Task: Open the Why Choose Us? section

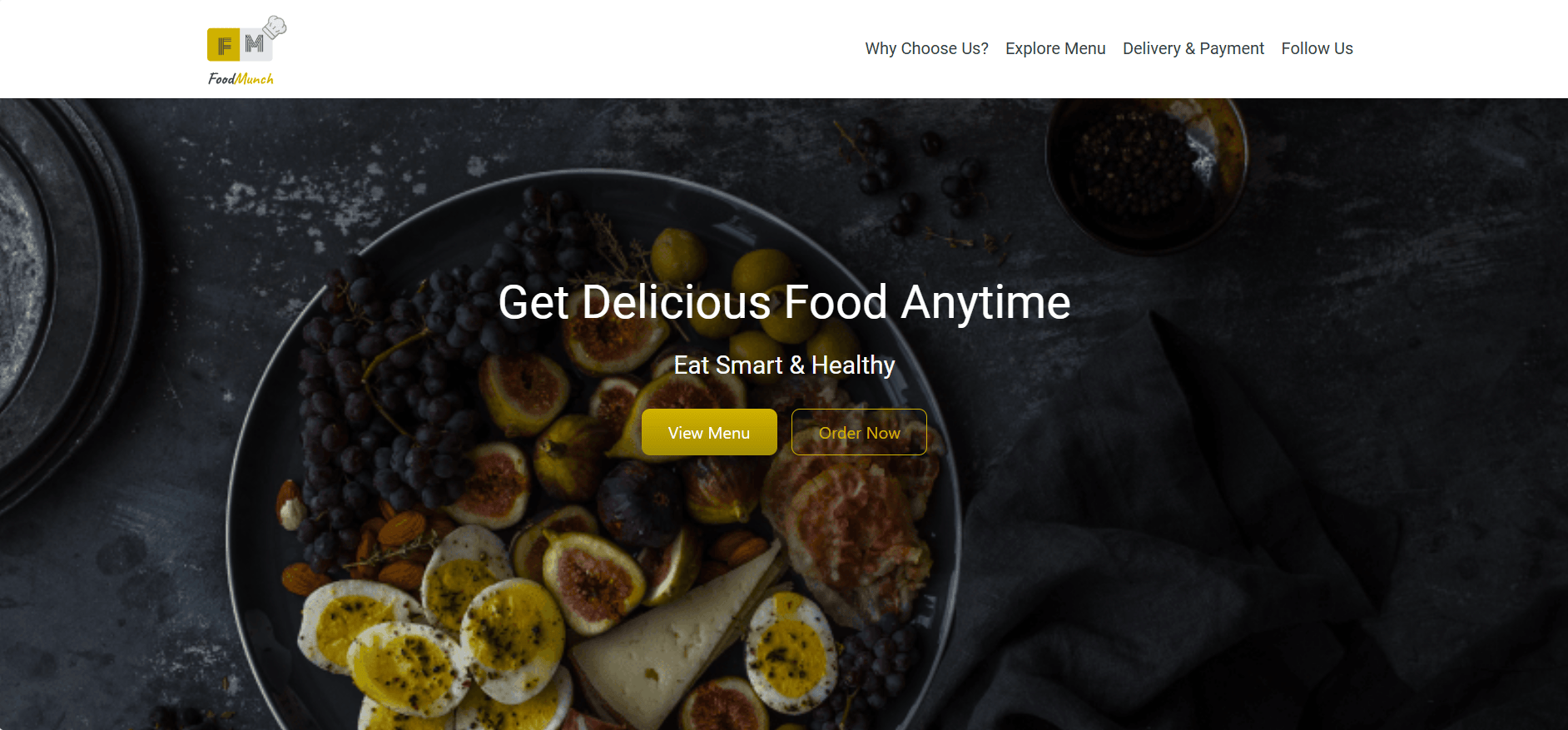Action: [x=926, y=48]
